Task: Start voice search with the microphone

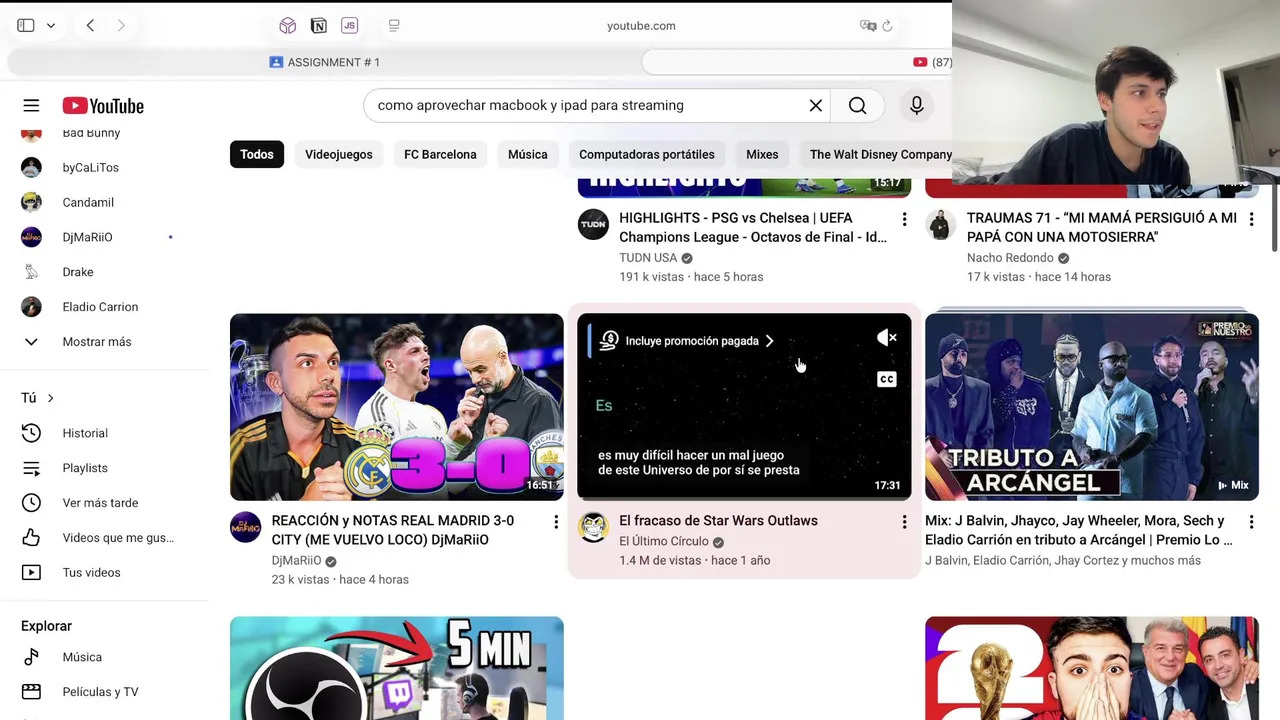Action: pyautogui.click(x=917, y=105)
